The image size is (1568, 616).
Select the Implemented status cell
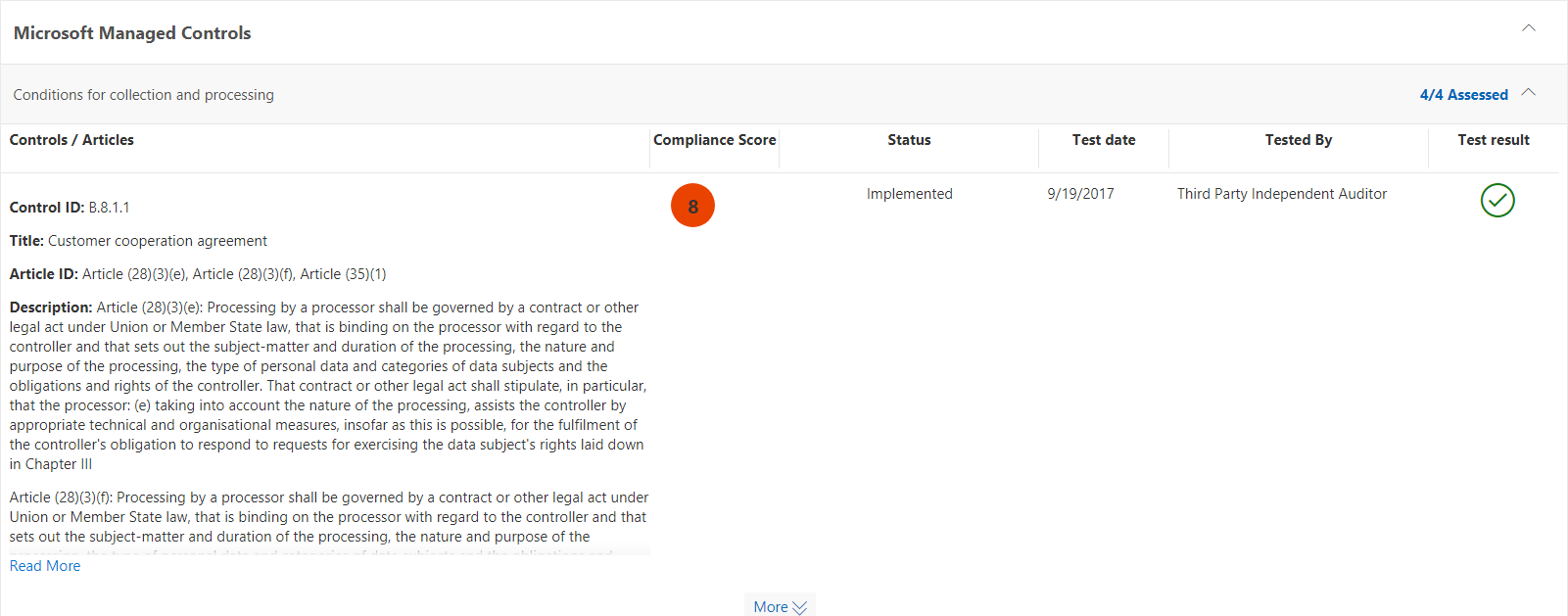click(909, 194)
